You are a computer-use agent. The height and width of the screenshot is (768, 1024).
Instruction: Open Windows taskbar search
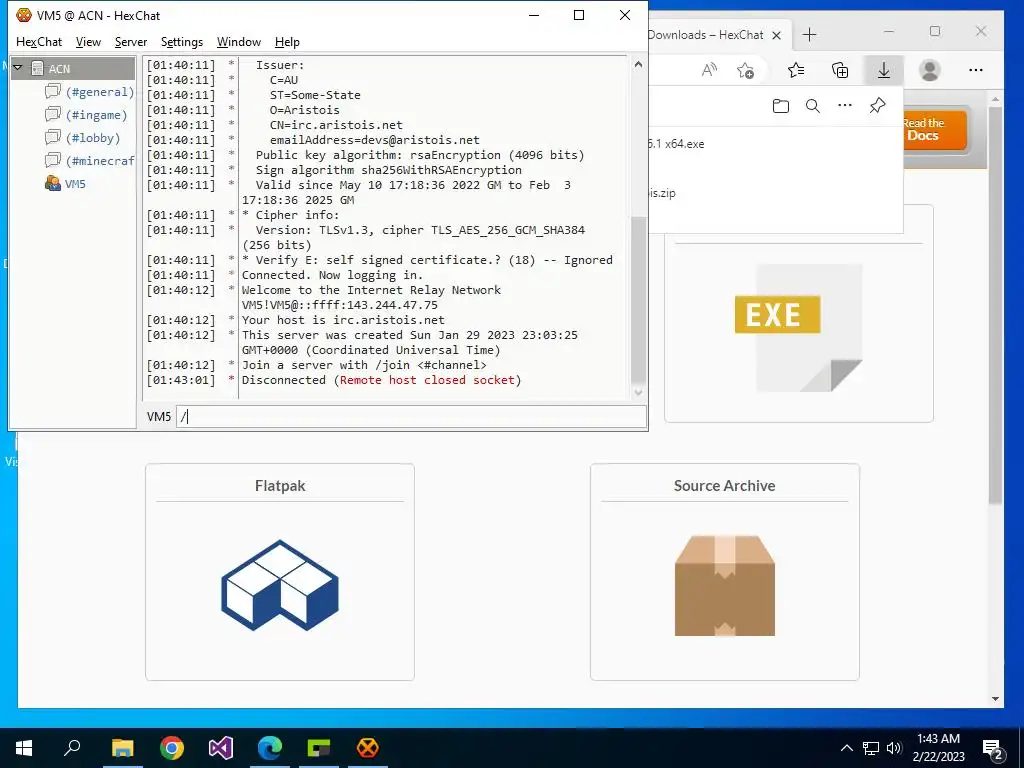(x=72, y=748)
